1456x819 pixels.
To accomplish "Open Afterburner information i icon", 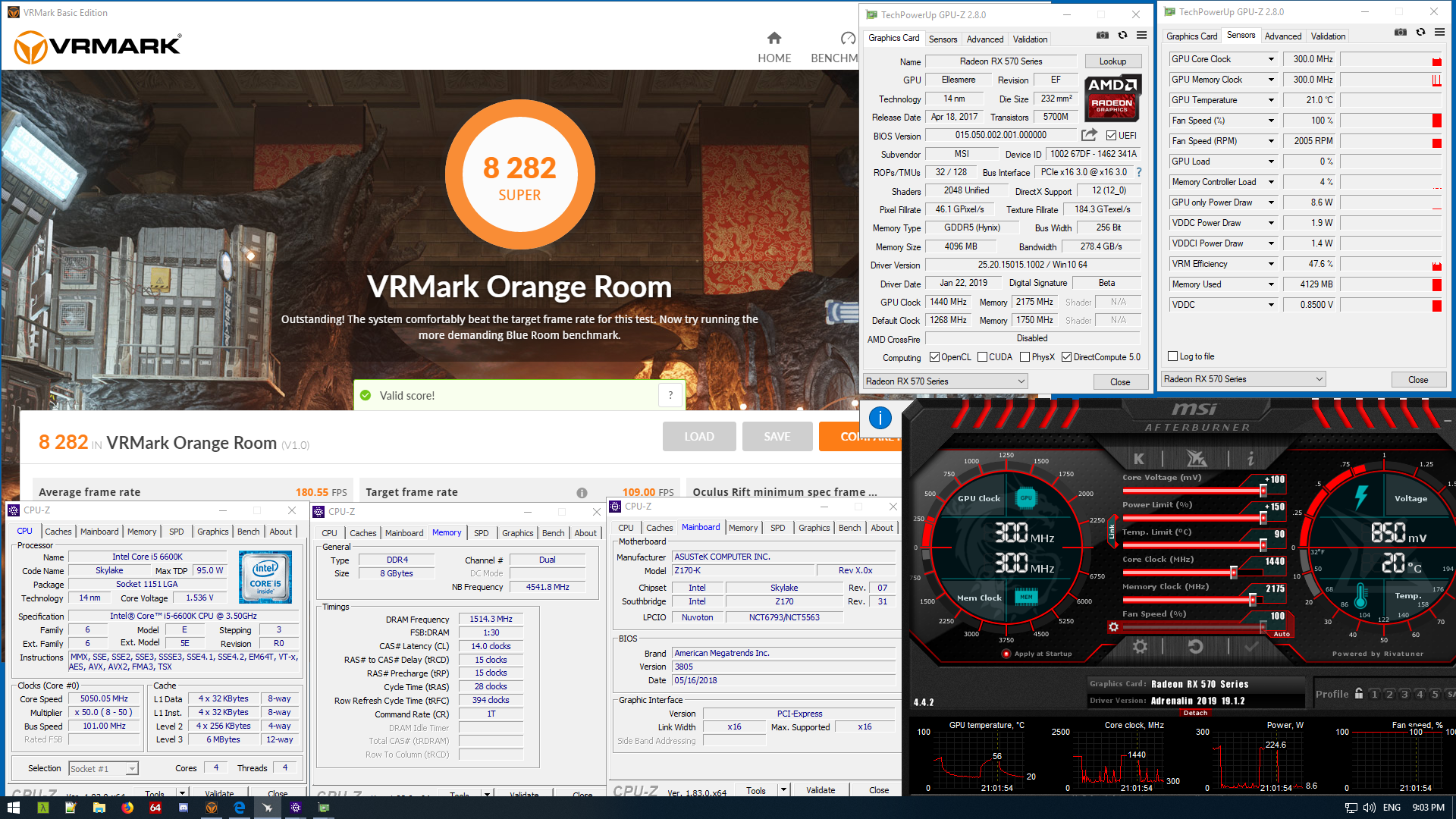I will pos(1250,458).
